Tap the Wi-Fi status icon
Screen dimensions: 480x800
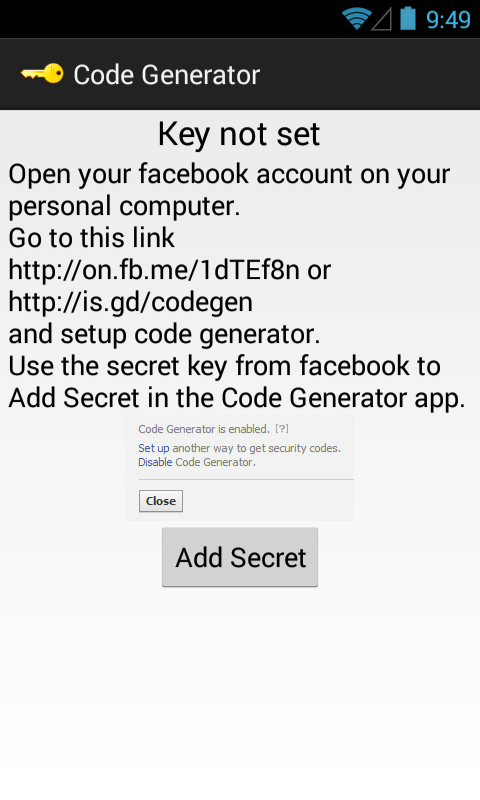coord(356,19)
